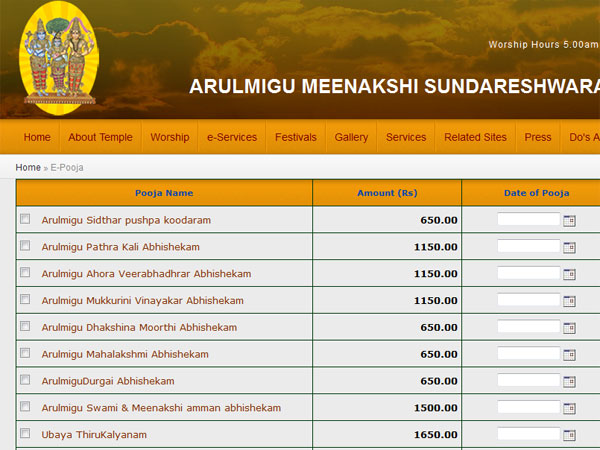Click date field for Swami & Meenakshi amman abhishekam
Screen dimensions: 600x450
click(x=529, y=407)
